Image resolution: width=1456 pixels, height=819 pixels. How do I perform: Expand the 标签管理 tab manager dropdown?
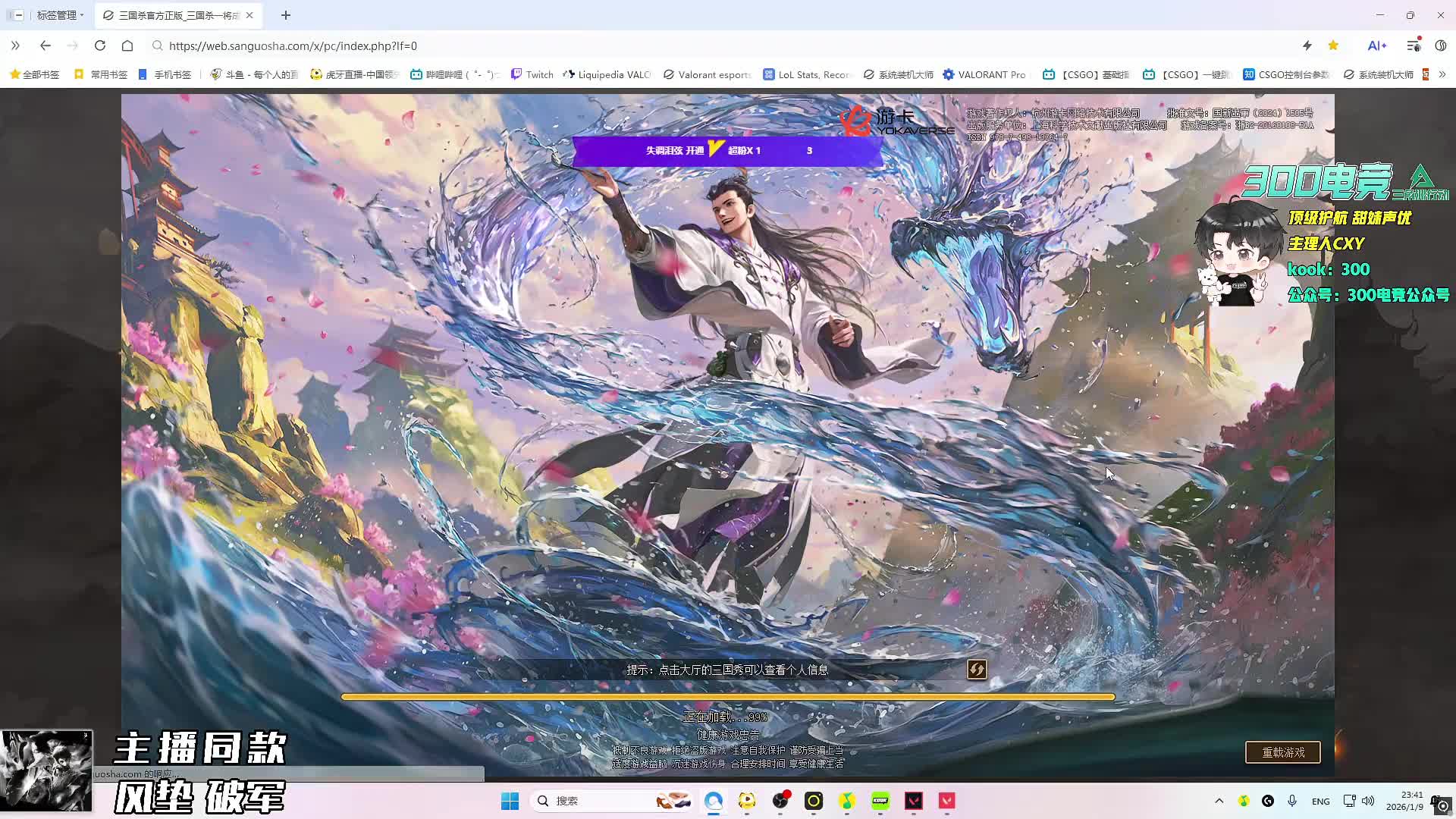[x=59, y=15]
